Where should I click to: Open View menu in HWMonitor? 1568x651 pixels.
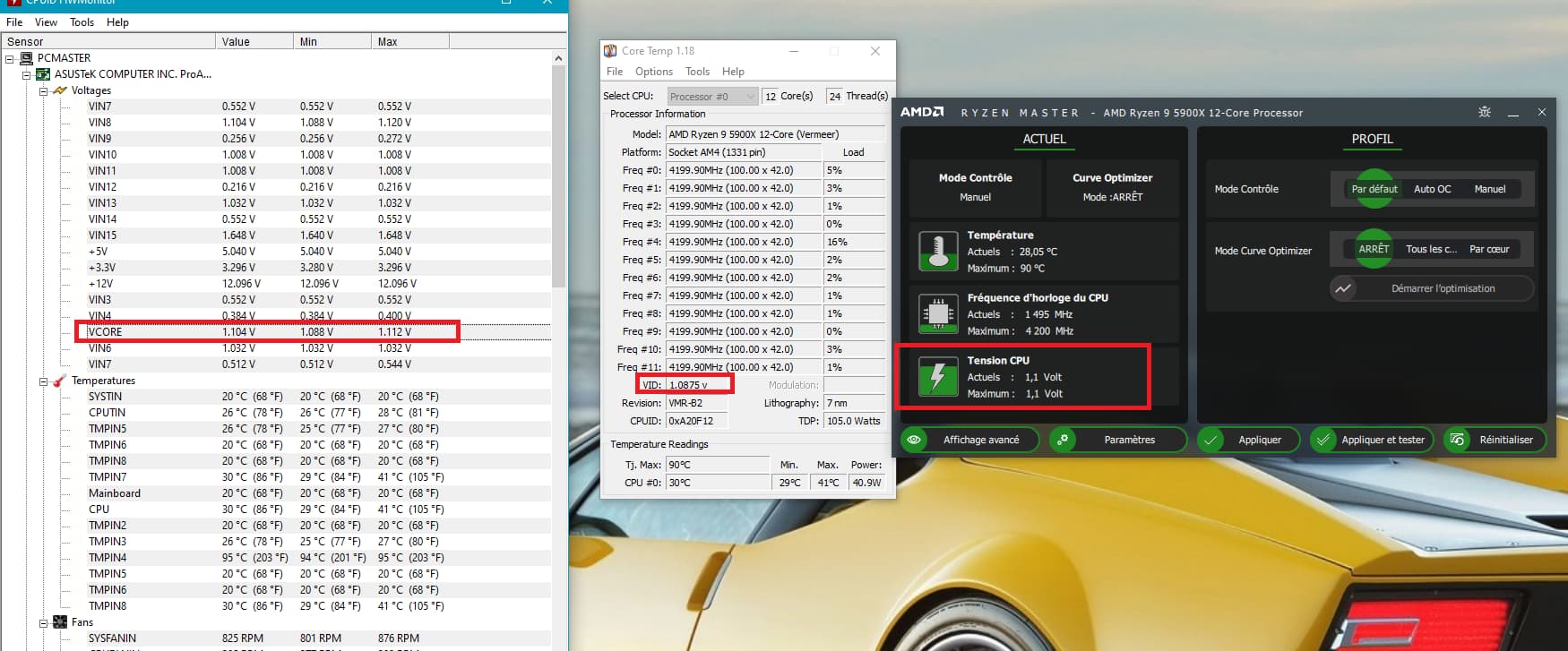[46, 22]
